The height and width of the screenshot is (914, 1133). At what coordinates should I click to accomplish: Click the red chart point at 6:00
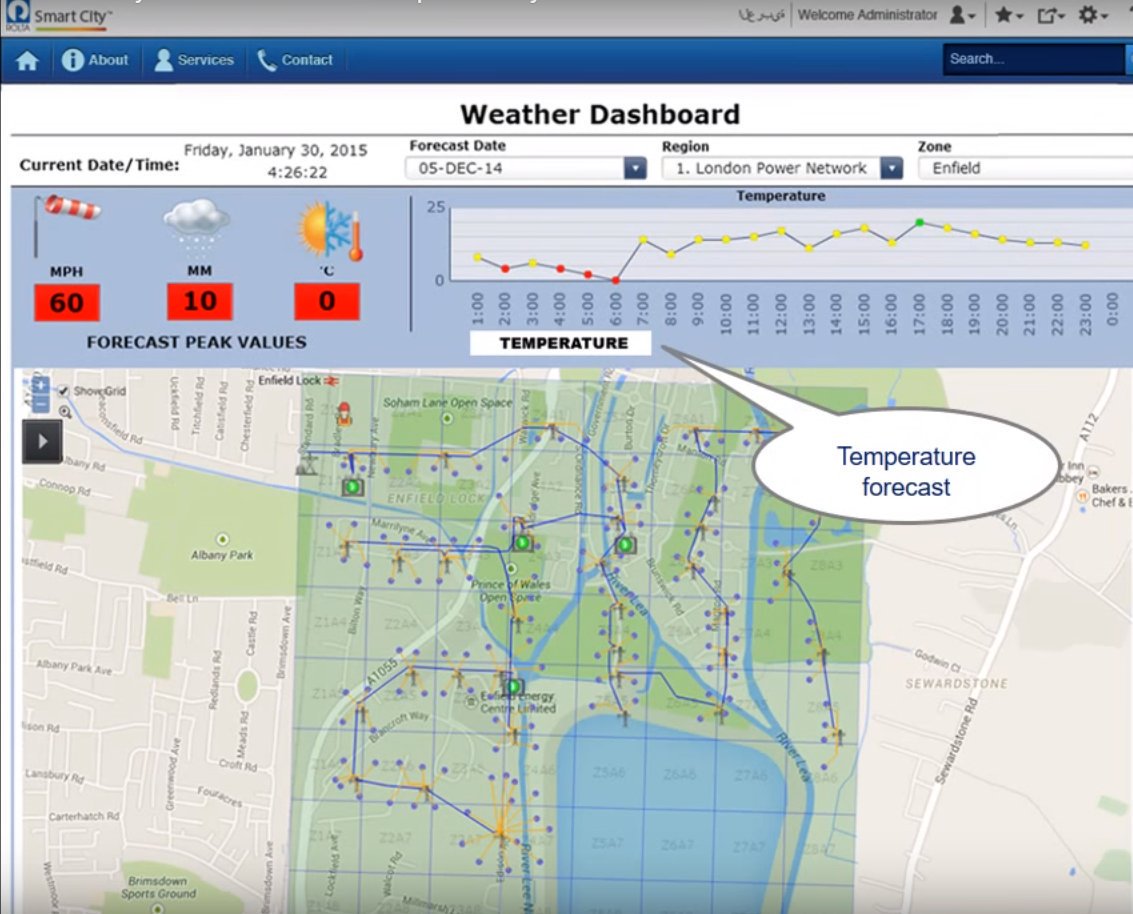[x=616, y=280]
